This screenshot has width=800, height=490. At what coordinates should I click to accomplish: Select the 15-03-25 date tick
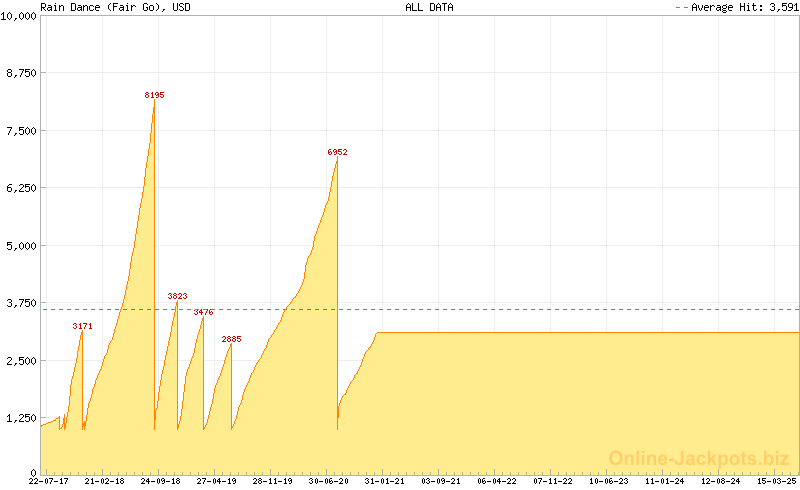(777, 481)
